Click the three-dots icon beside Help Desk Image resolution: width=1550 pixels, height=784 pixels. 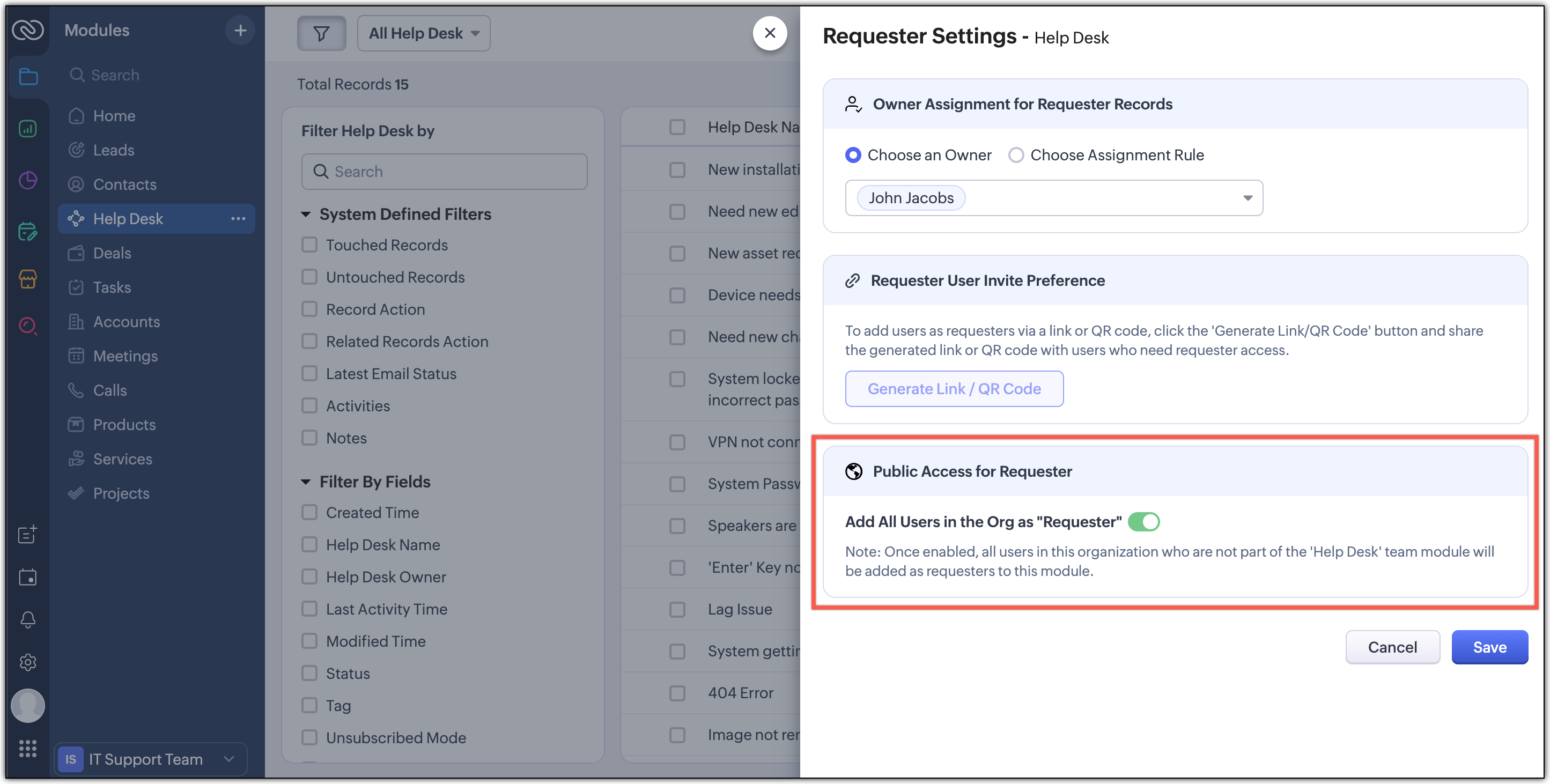coord(238,219)
